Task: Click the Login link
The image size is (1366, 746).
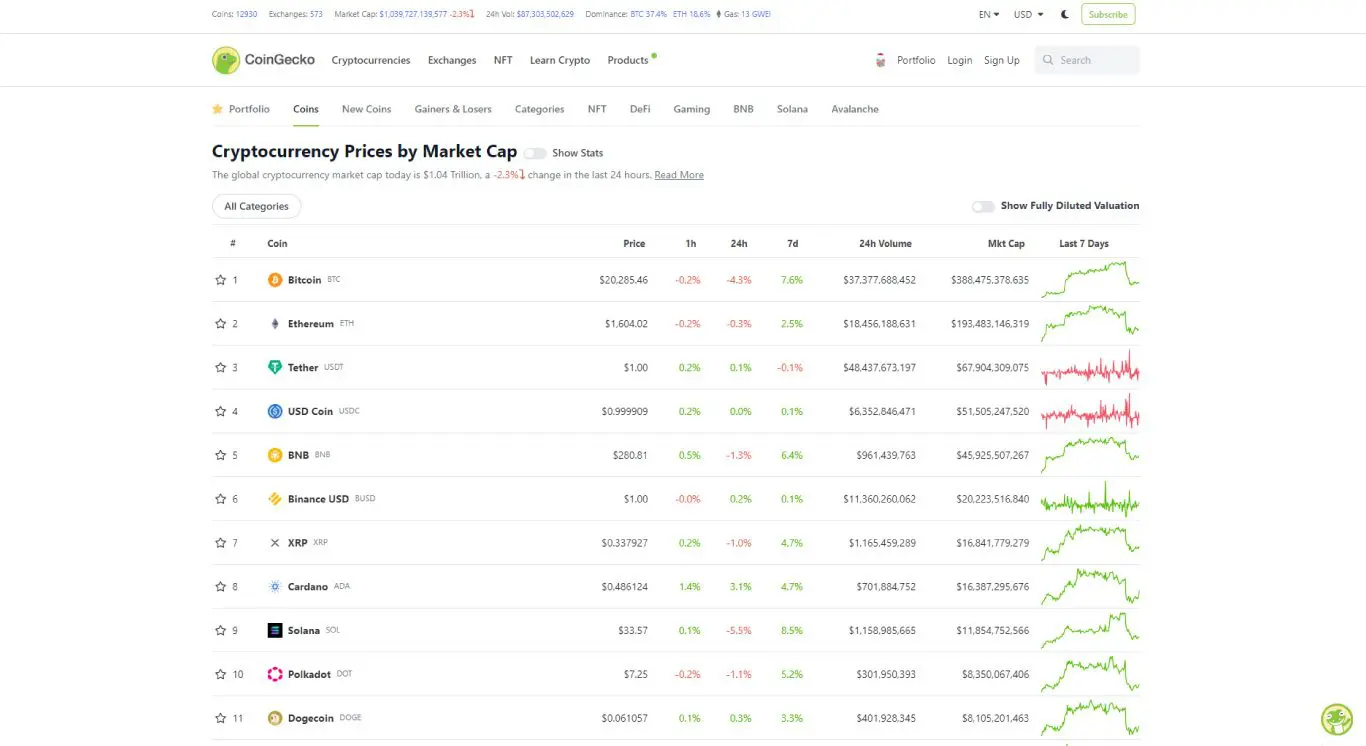Action: [960, 60]
